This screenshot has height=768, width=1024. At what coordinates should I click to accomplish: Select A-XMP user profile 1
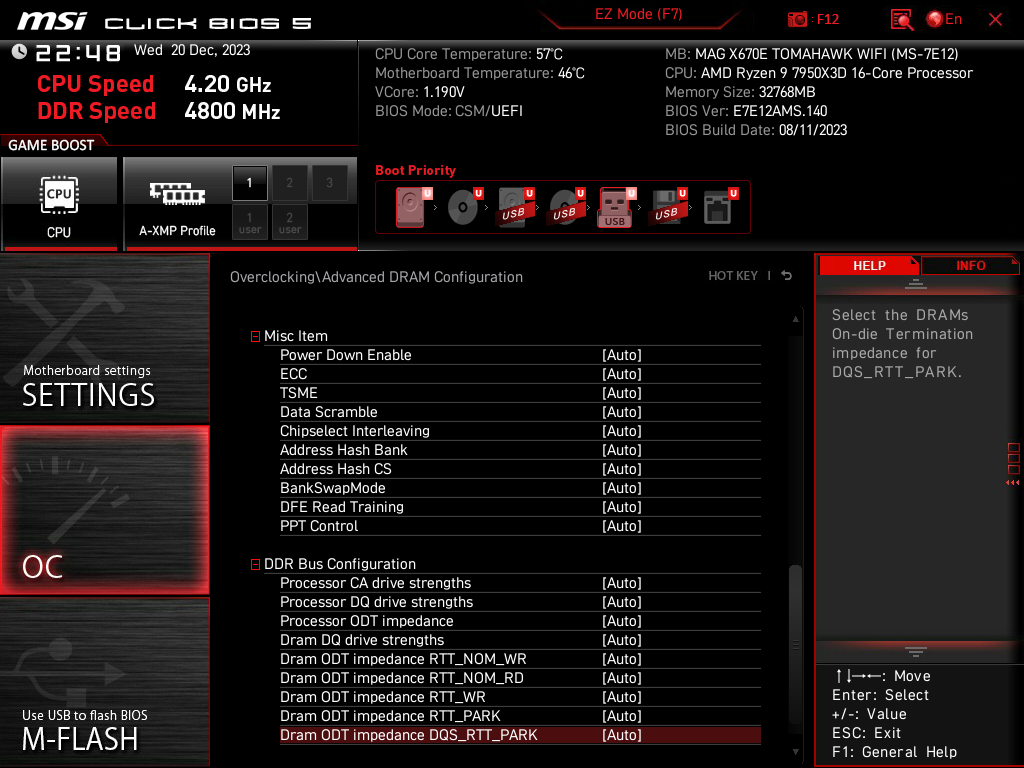pos(249,223)
